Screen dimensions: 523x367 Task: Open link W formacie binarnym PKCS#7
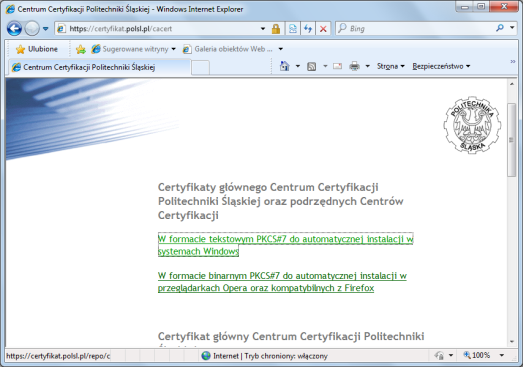click(x=282, y=282)
